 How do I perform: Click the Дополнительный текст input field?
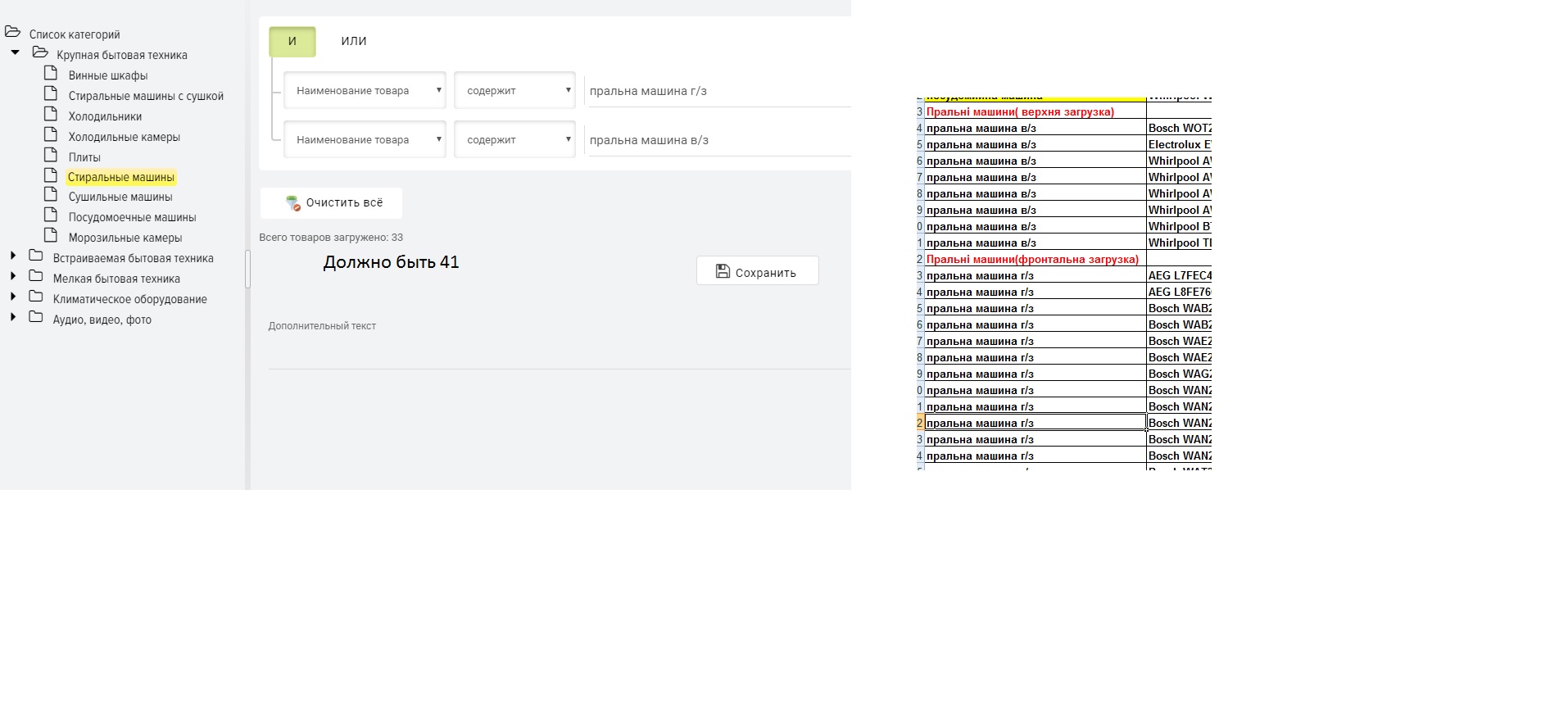(560, 352)
